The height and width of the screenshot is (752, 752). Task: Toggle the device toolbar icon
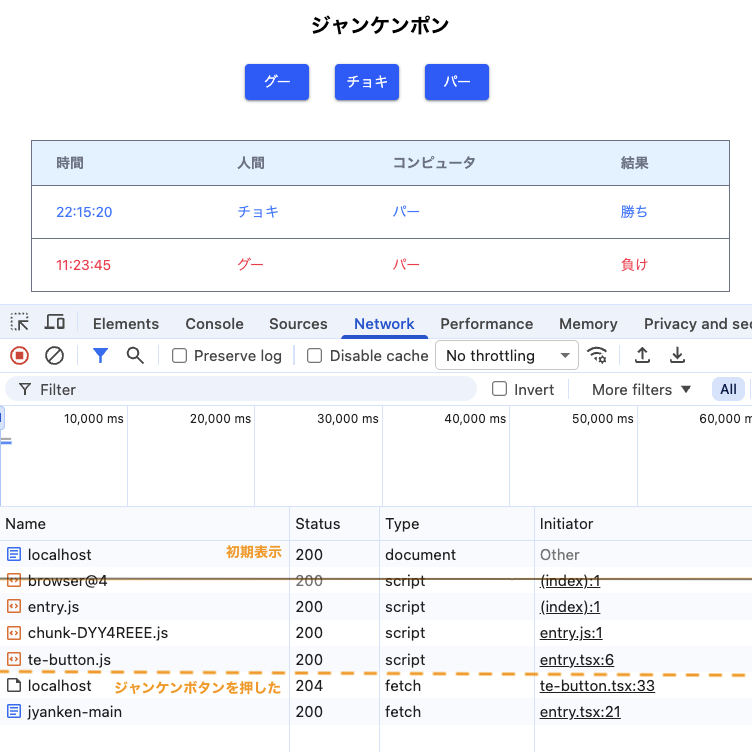55,323
